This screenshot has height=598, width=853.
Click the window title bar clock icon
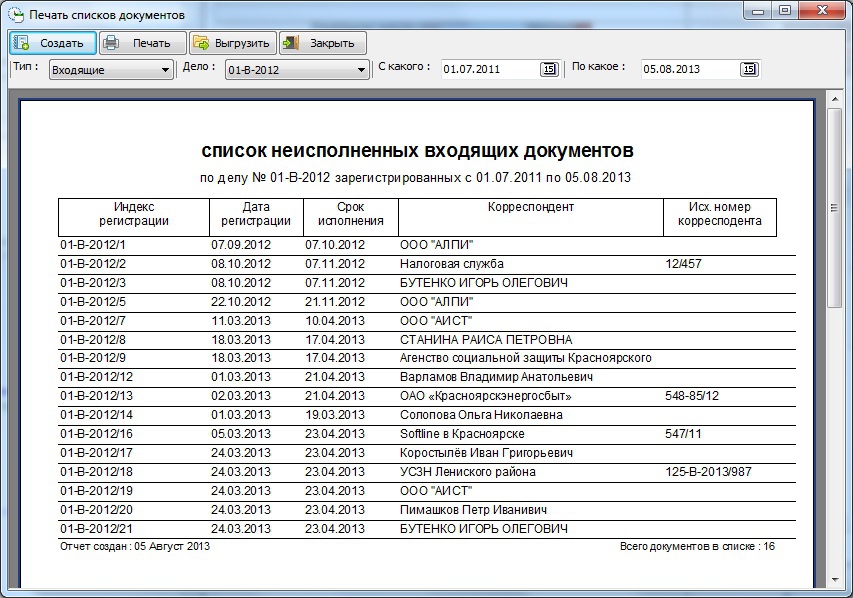click(16, 15)
